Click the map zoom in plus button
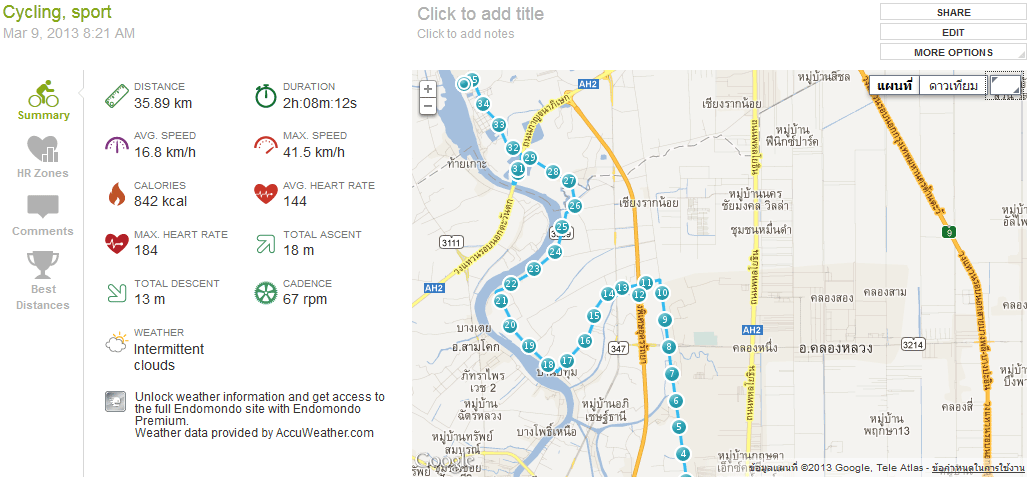The image size is (1031, 497). 428,89
